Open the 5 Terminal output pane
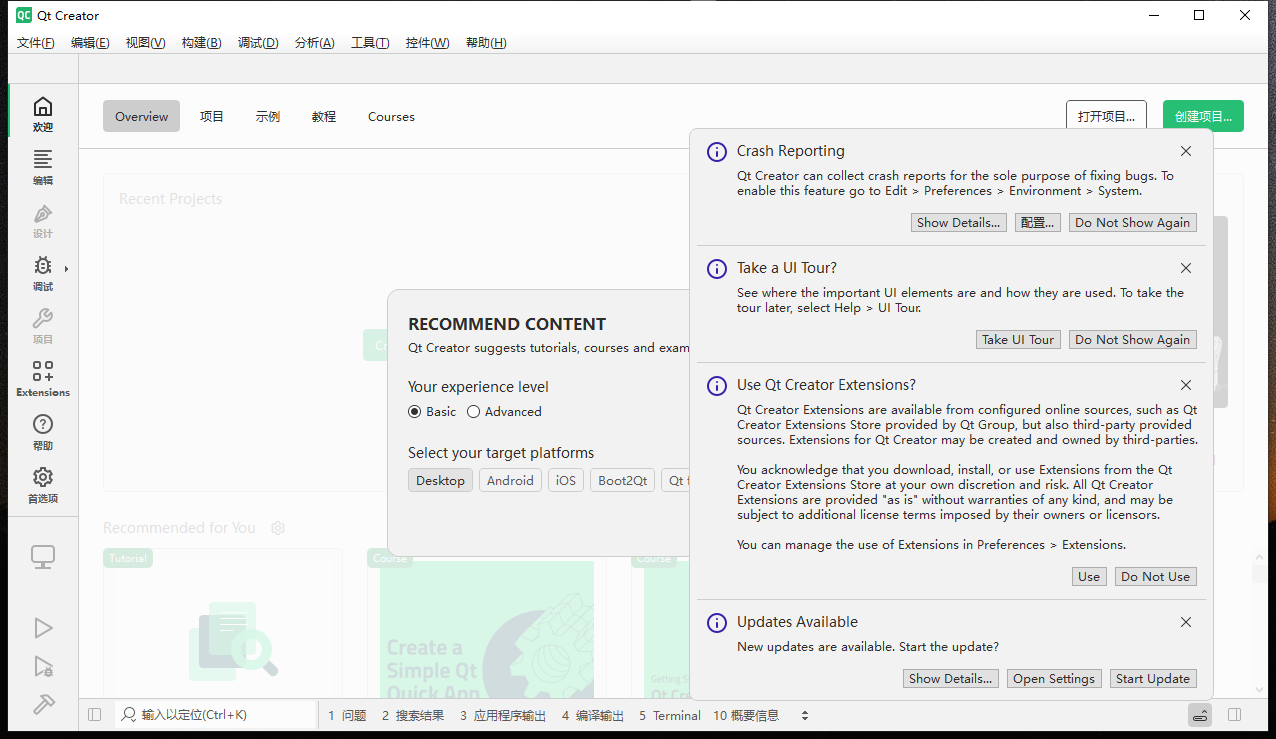This screenshot has height=739, width=1276. (670, 716)
